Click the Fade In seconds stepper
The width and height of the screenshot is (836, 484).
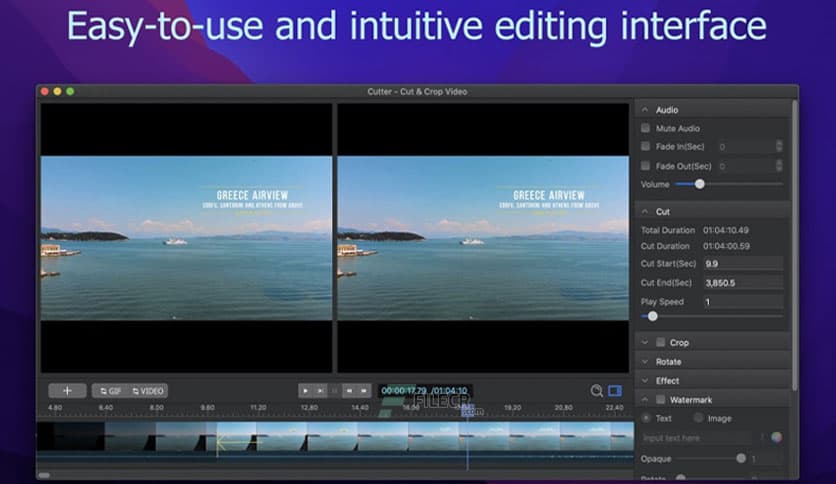click(779, 146)
